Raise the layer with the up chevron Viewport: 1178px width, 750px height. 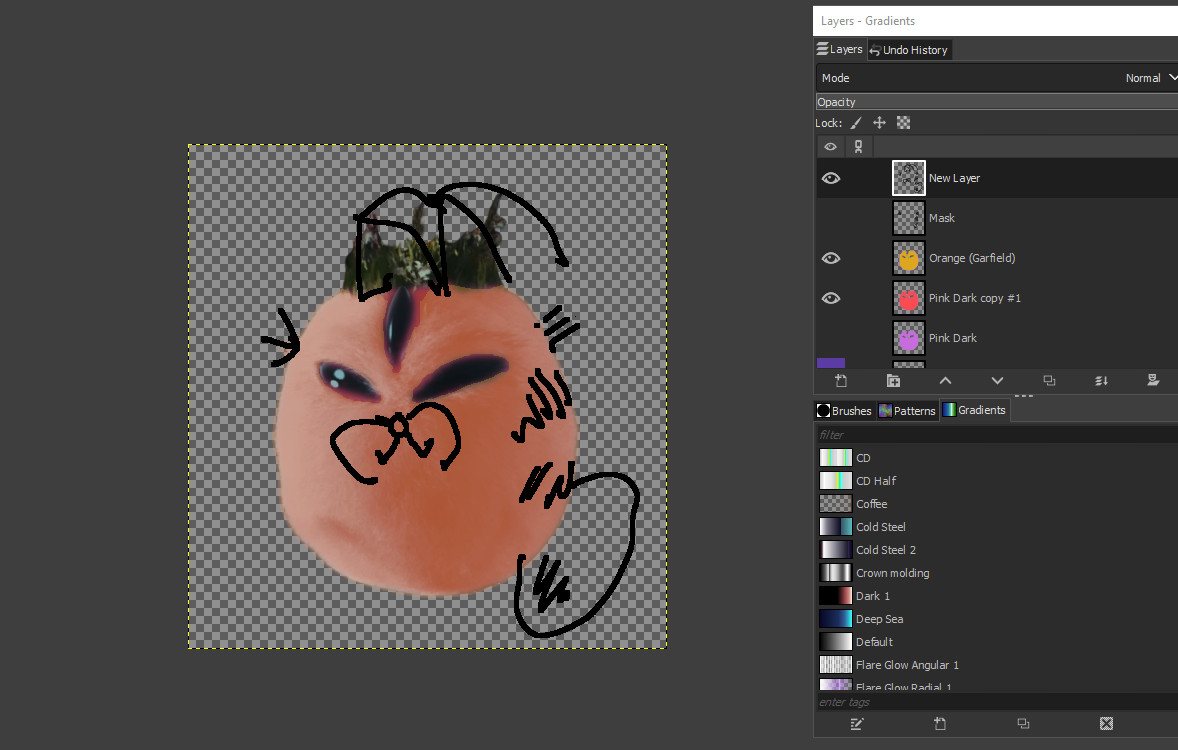click(945, 381)
